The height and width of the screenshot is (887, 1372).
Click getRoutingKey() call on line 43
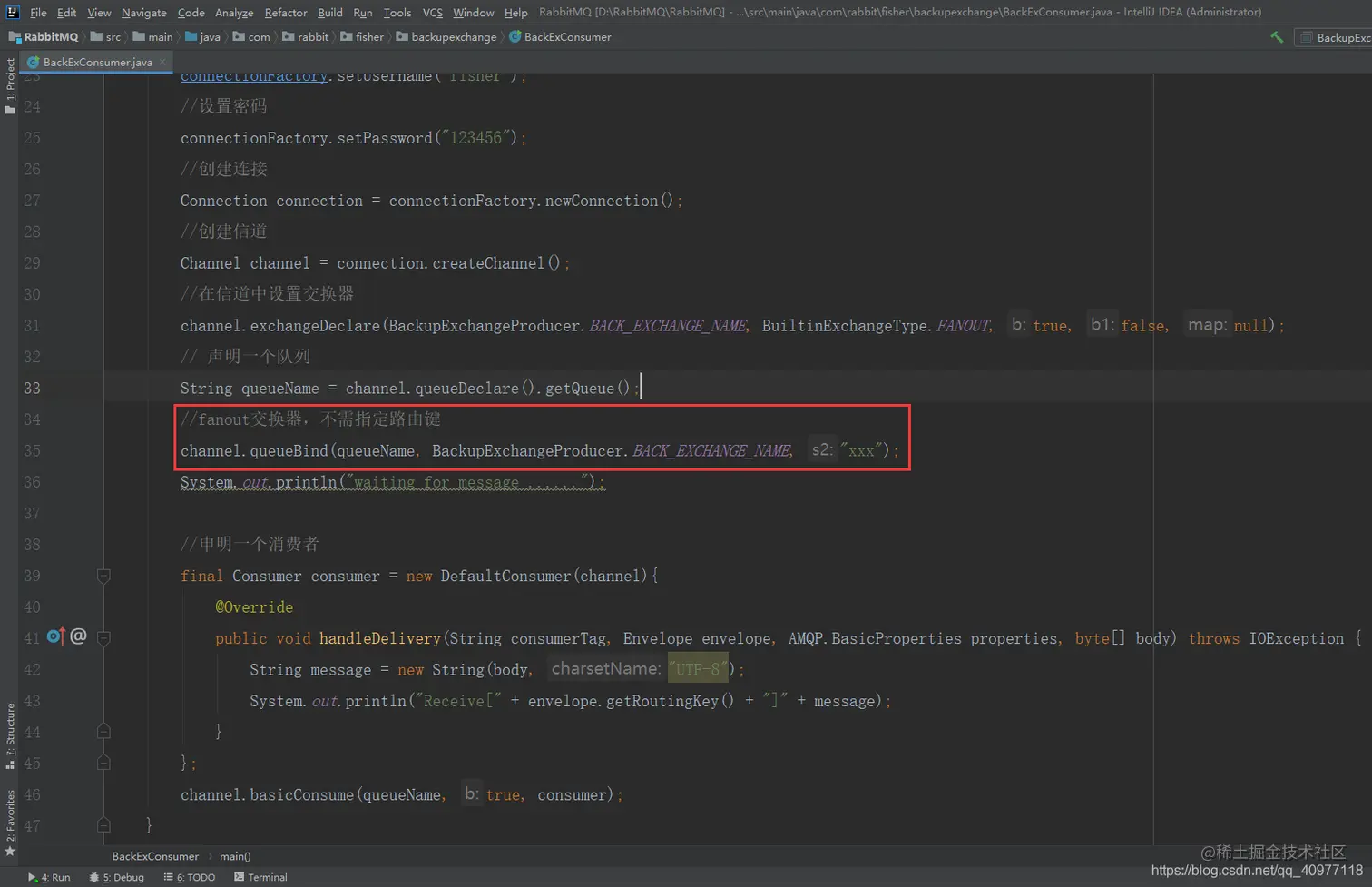coord(670,701)
